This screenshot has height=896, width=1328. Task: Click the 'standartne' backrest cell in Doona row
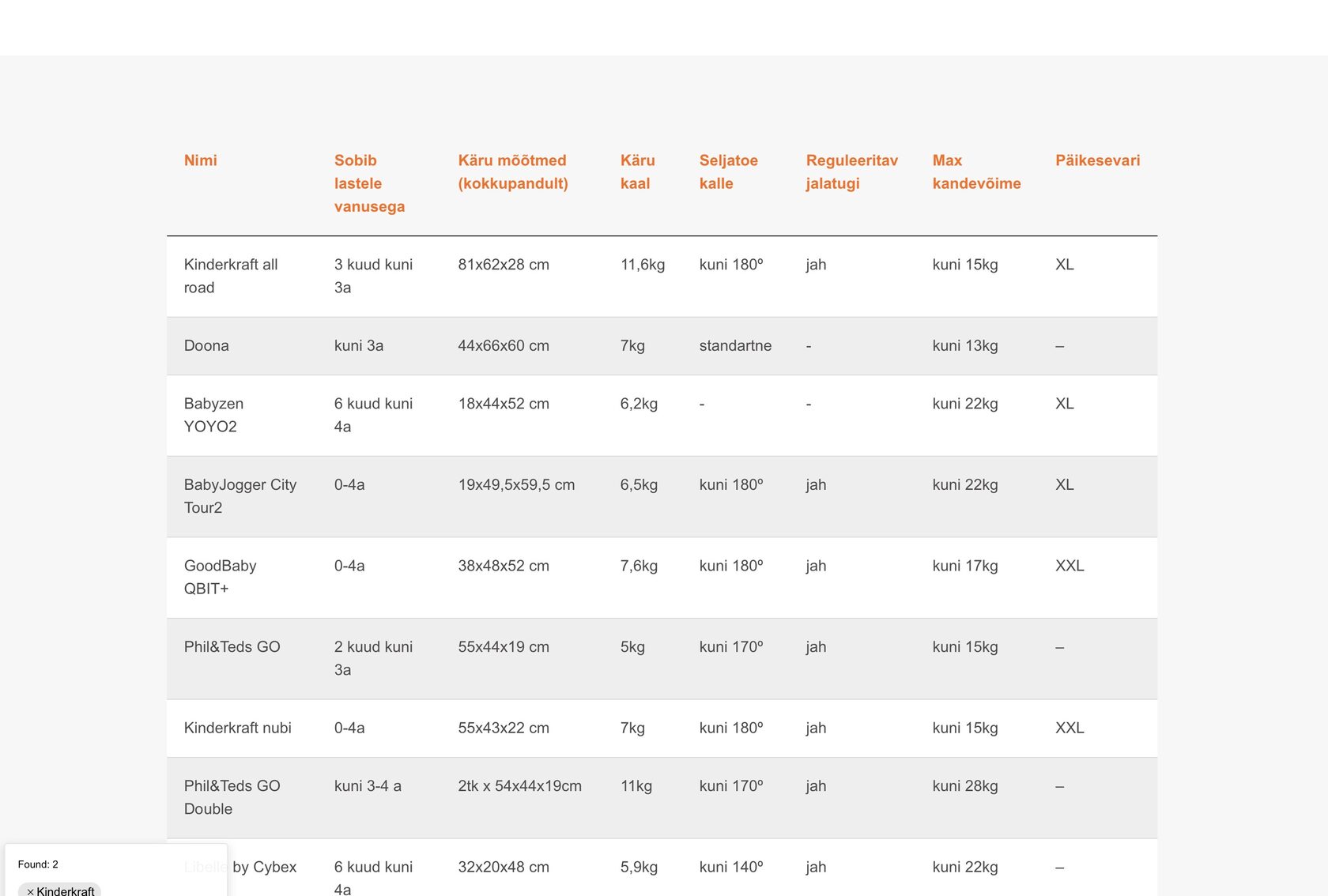pyautogui.click(x=736, y=346)
